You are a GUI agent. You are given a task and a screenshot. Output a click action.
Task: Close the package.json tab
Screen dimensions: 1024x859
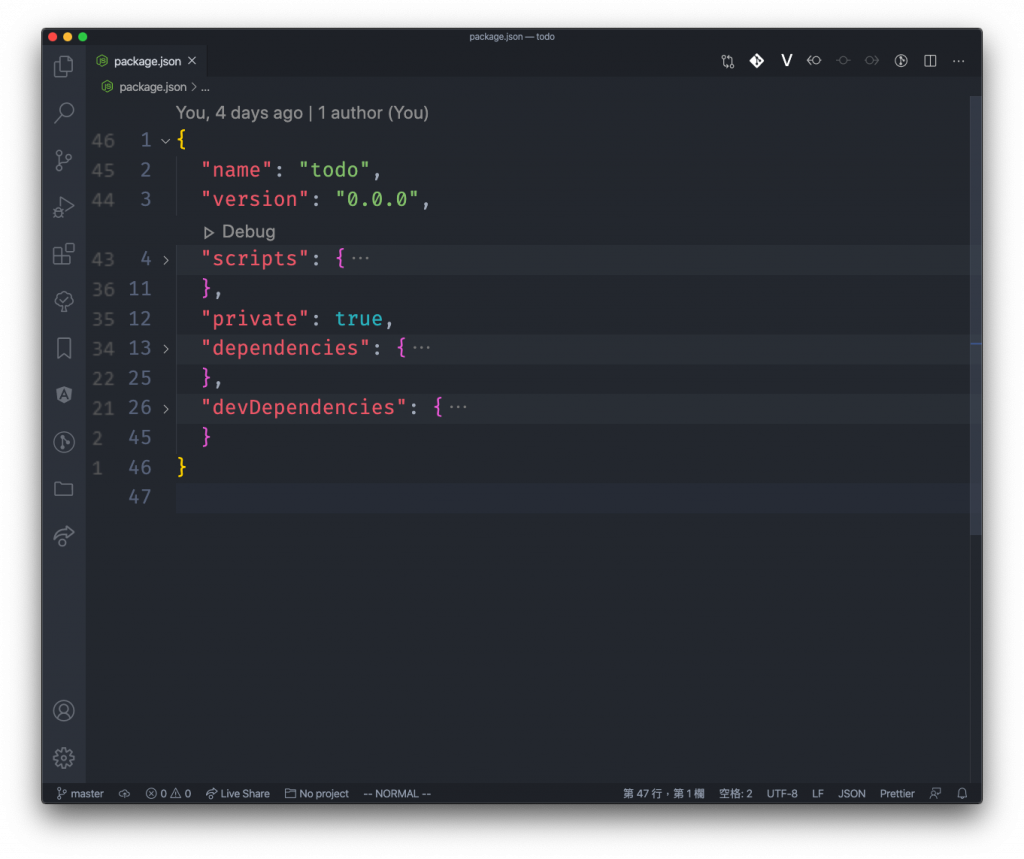point(192,61)
